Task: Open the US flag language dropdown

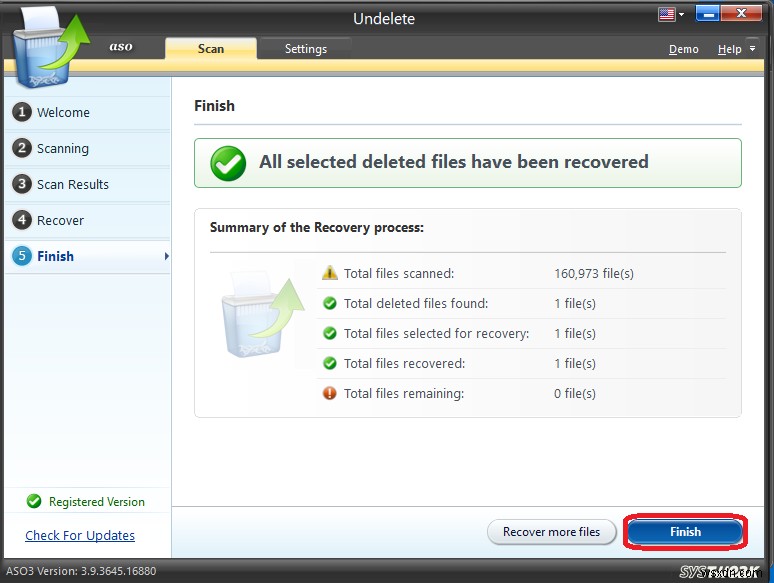Action: (x=670, y=15)
